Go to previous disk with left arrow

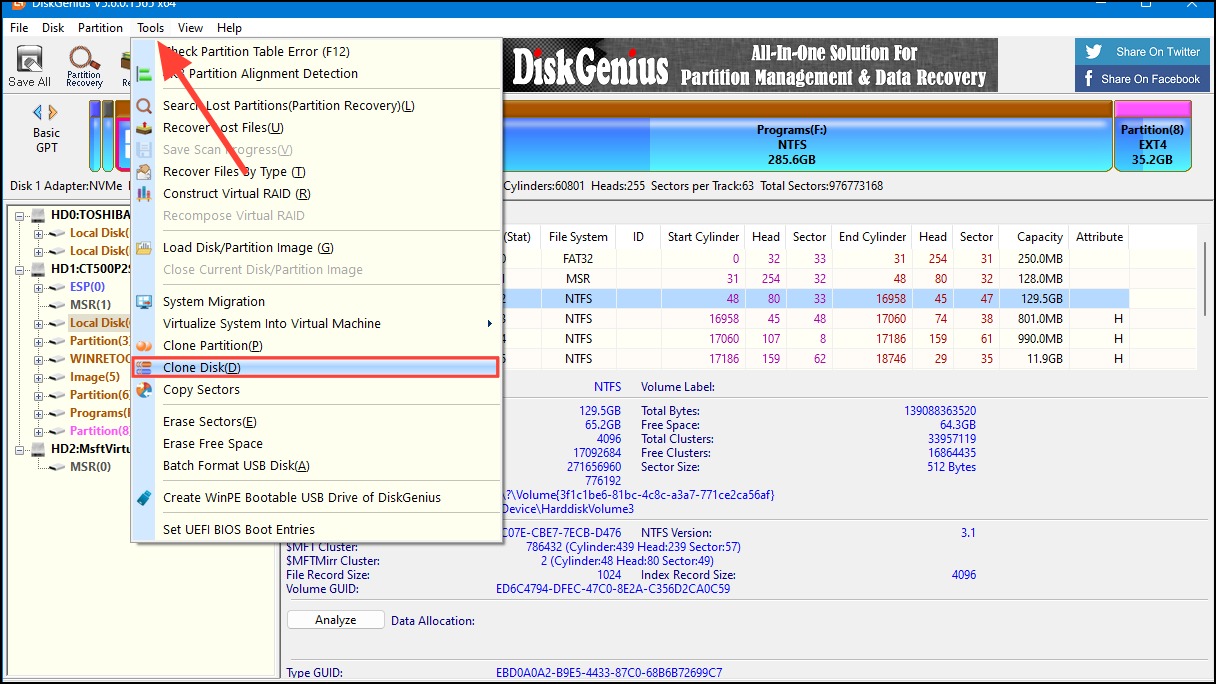click(39, 113)
